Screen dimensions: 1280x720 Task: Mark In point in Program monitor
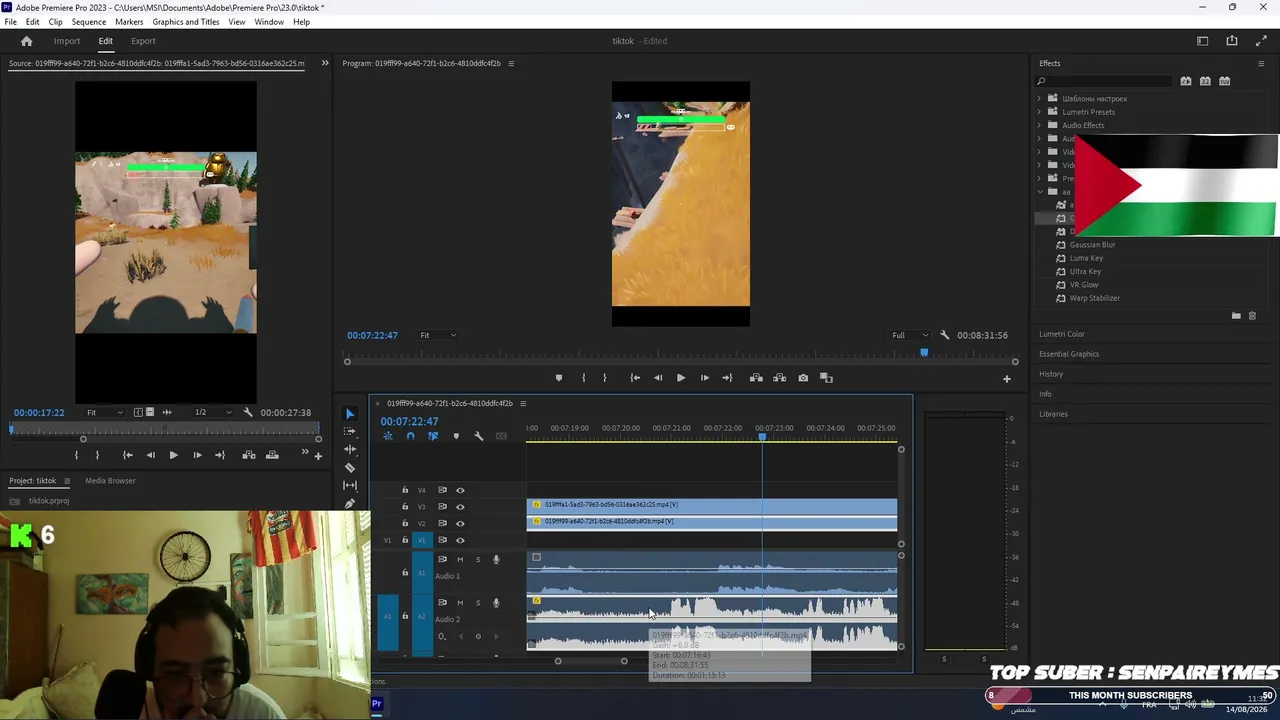584,378
